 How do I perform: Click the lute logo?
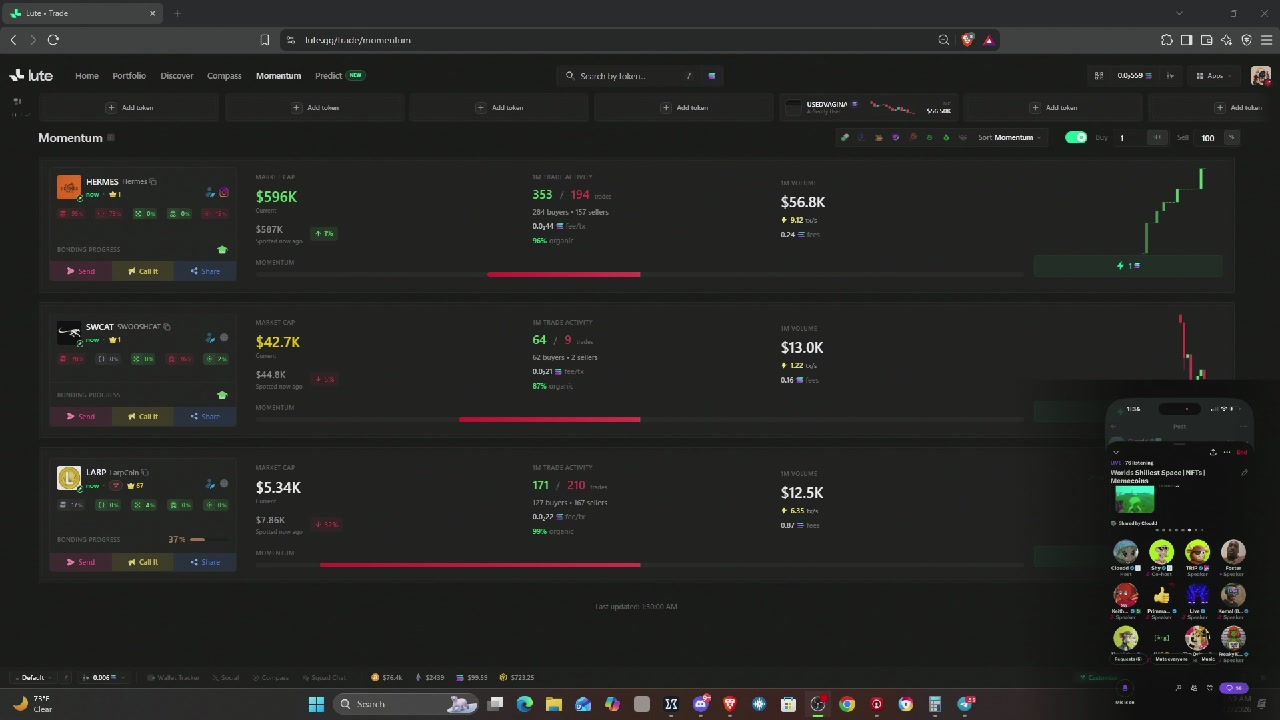click(31, 76)
